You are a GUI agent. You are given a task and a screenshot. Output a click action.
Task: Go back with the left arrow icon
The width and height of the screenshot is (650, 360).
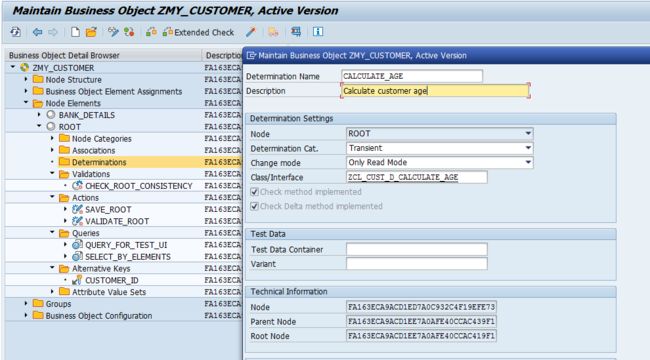(37, 32)
